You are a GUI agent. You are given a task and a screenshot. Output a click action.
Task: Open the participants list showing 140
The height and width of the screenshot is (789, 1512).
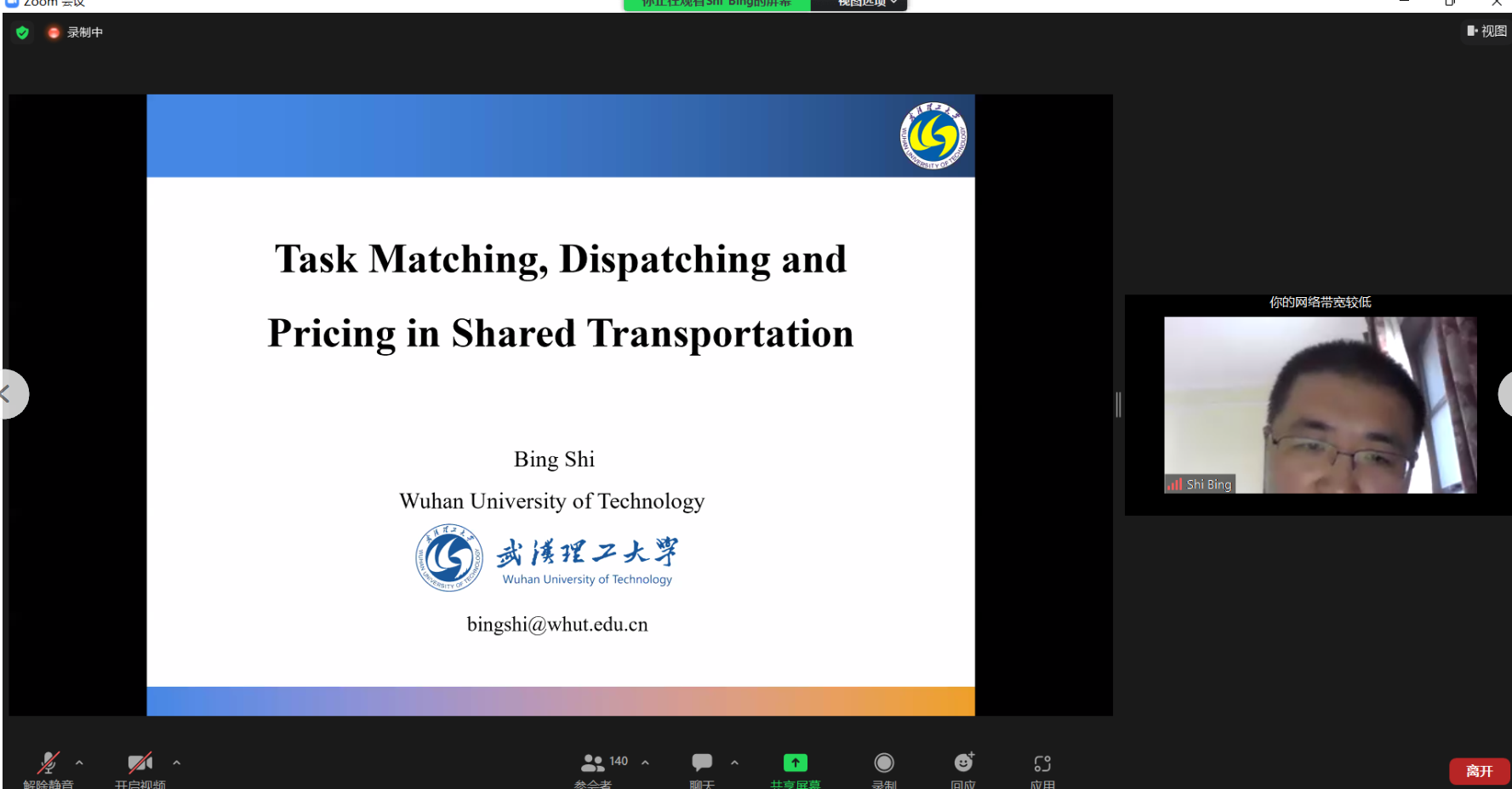pos(604,763)
